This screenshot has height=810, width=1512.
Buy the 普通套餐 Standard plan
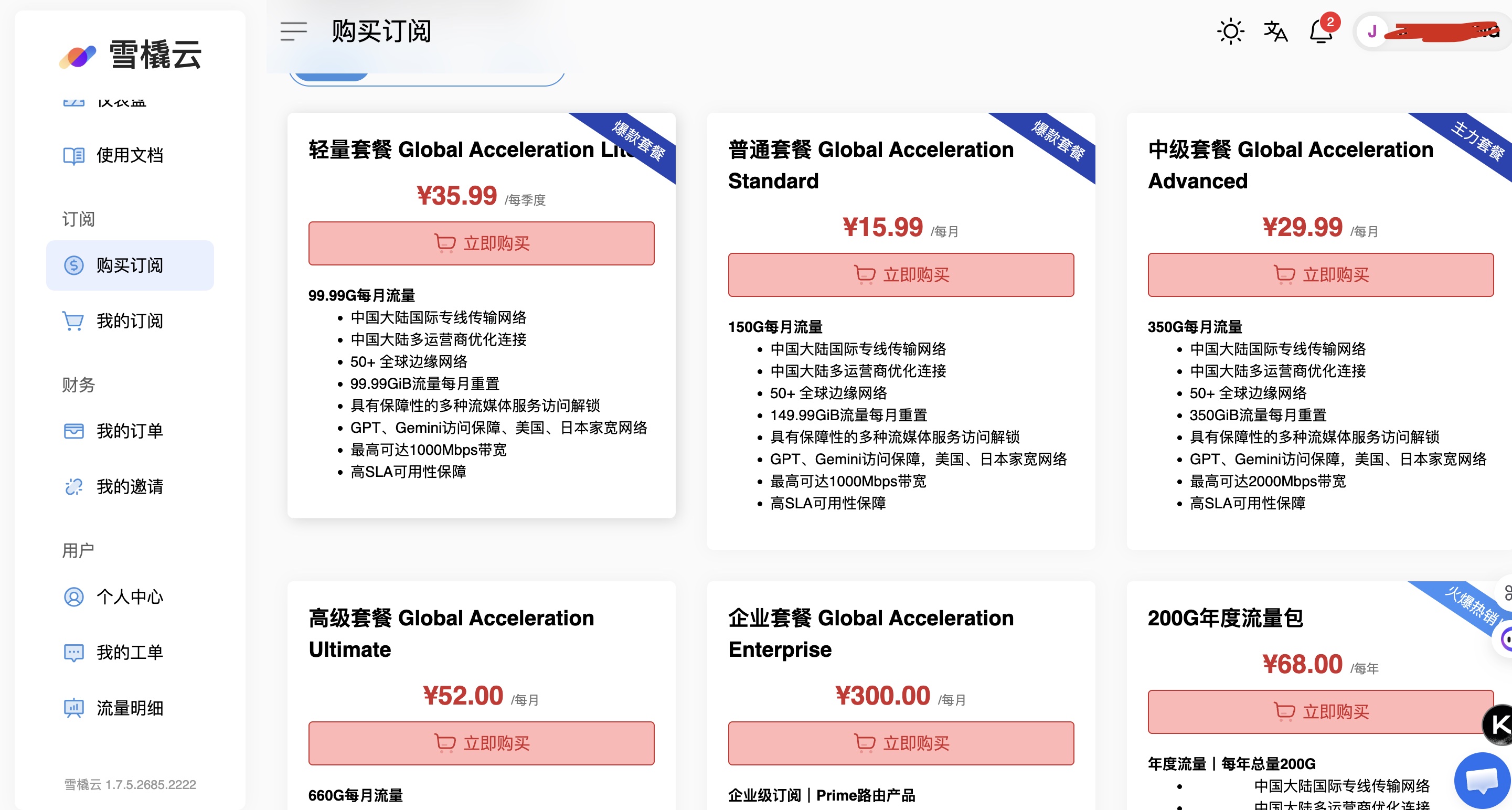coord(901,275)
